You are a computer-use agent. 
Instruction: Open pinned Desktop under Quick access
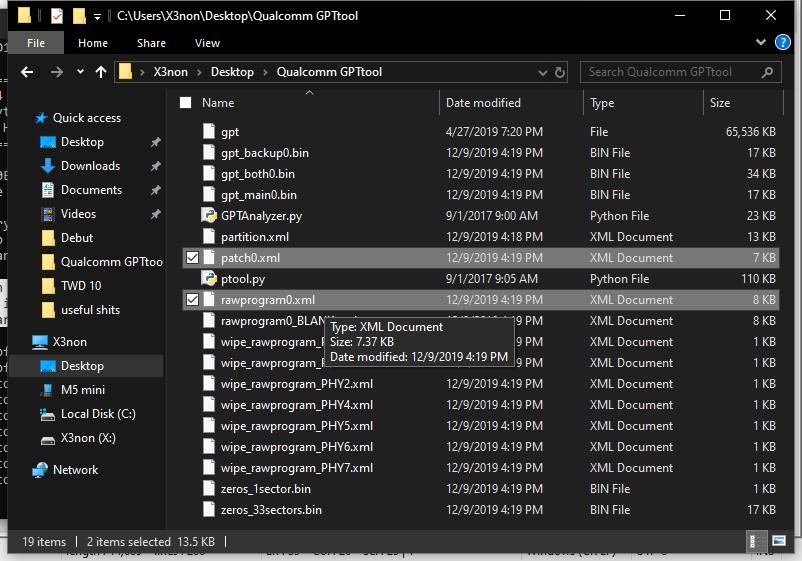tap(82, 142)
